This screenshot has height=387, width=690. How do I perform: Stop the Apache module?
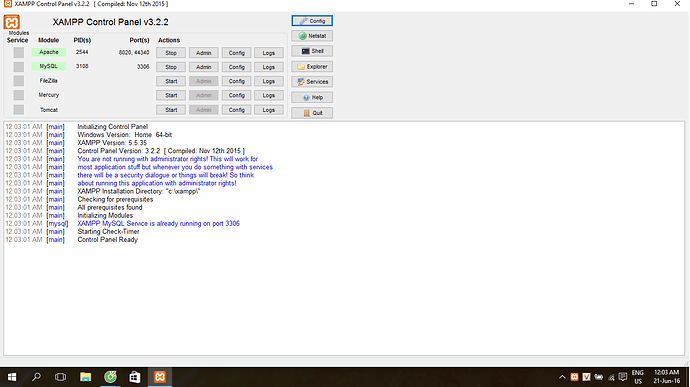click(x=171, y=53)
